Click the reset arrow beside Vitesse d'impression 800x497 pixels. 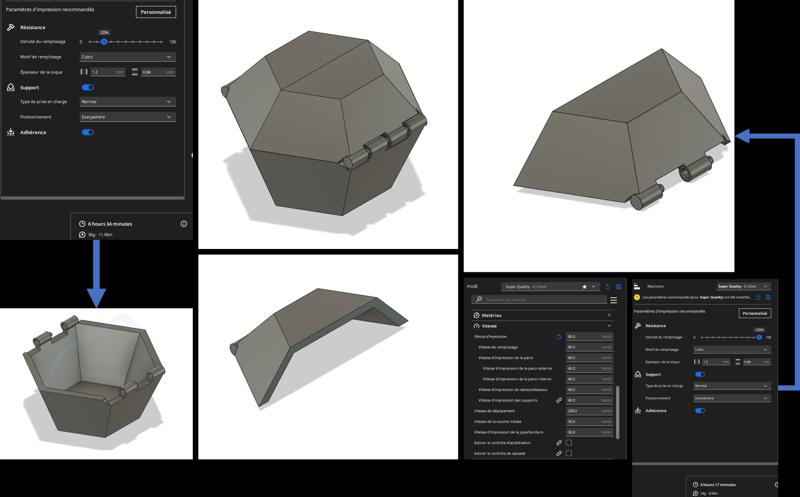[x=559, y=337]
